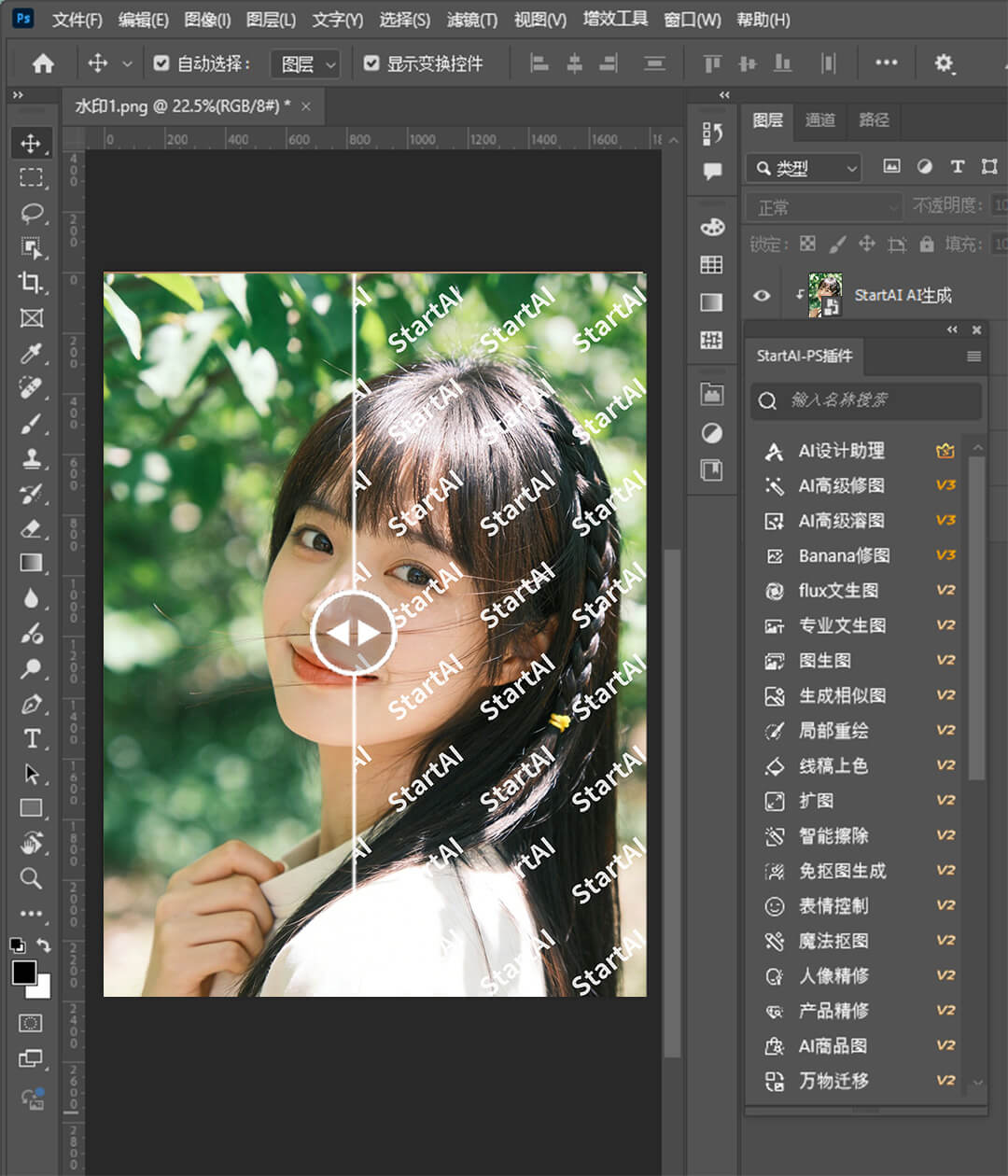Open the options bar settings gear
The height and width of the screenshot is (1176, 1008).
pos(944,63)
